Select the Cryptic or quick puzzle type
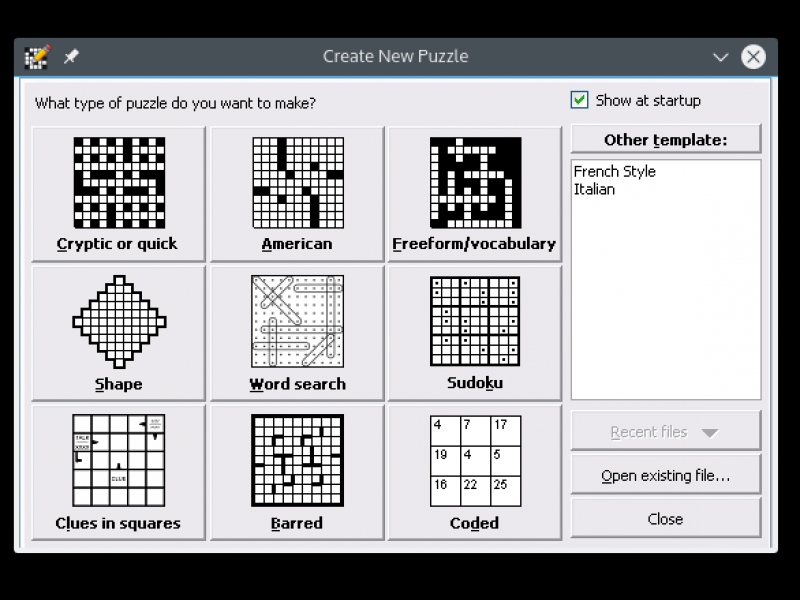Image resolution: width=800 pixels, height=600 pixels. tap(118, 194)
